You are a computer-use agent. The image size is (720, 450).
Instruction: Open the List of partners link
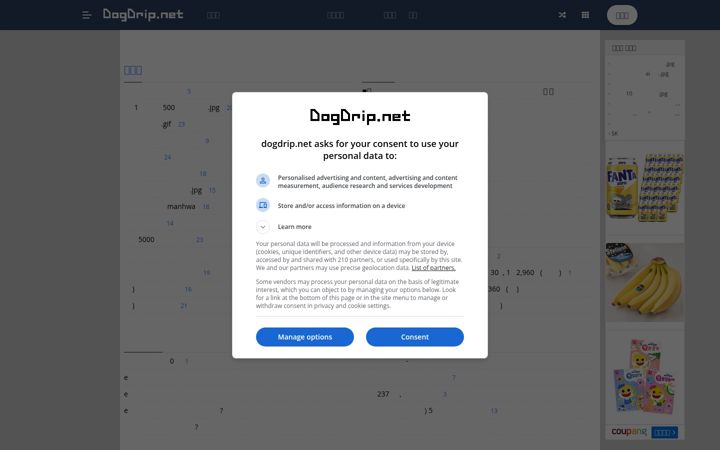point(433,268)
